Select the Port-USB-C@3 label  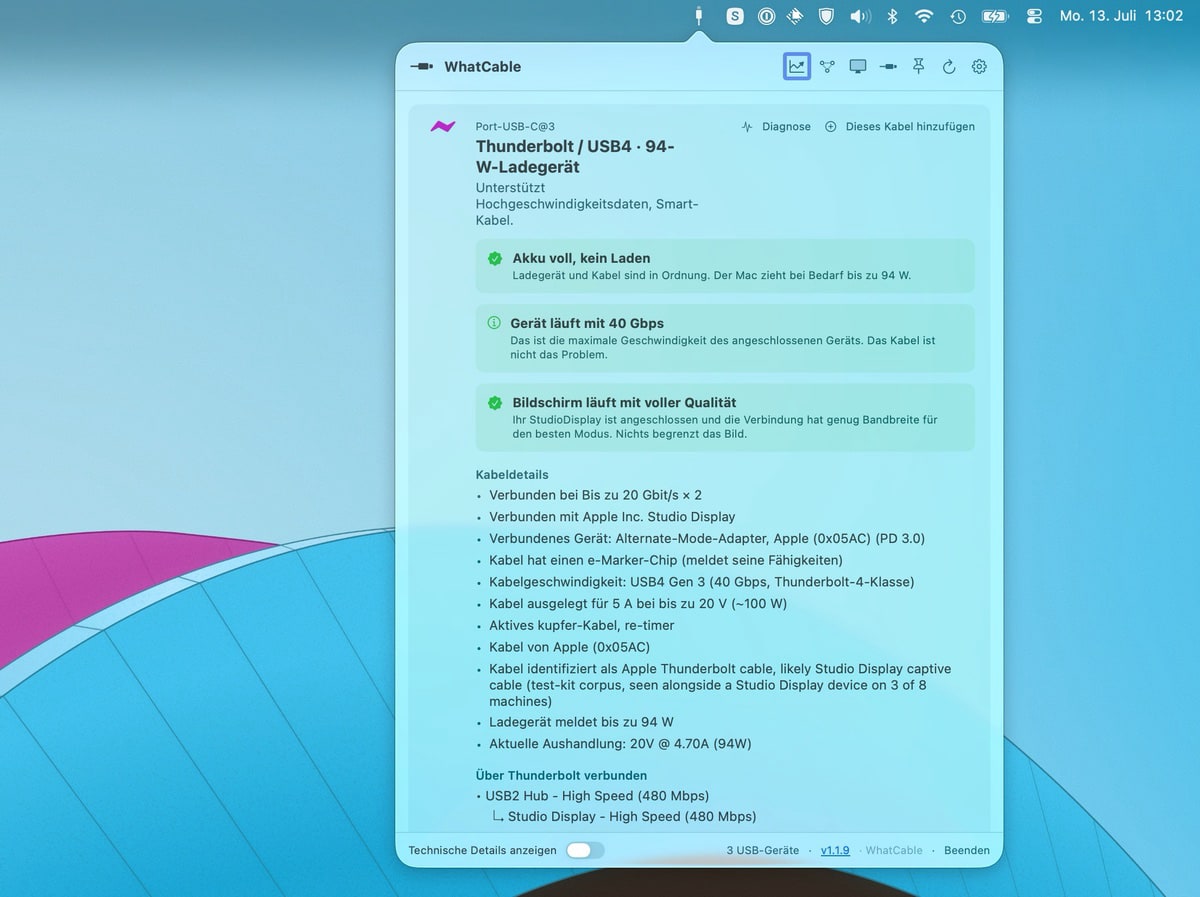coord(515,127)
